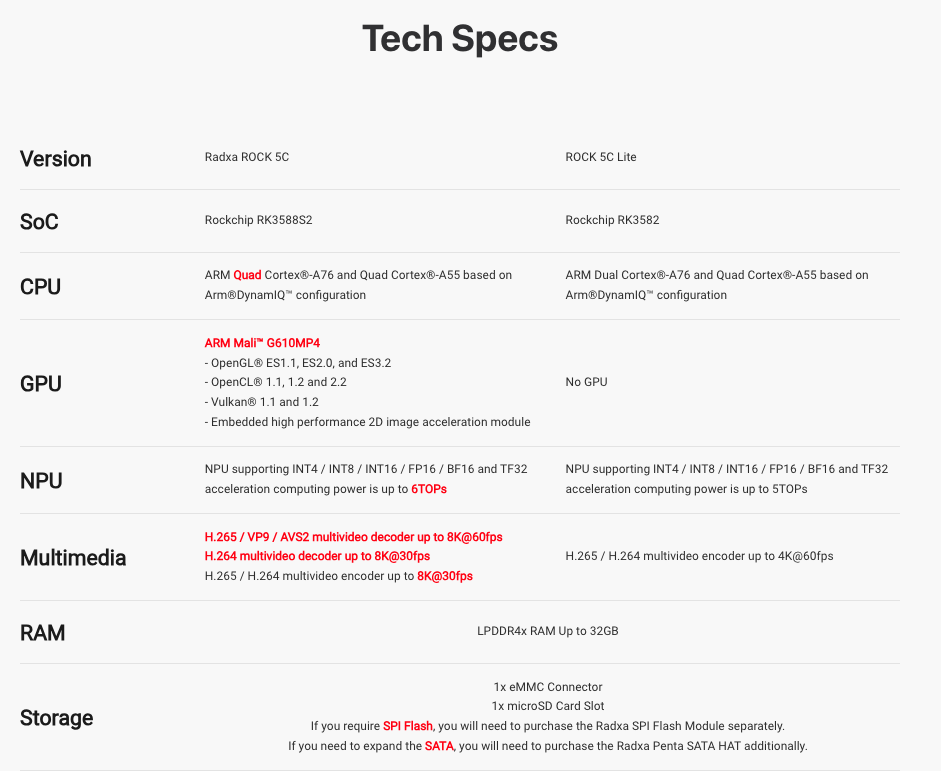Click the LPDDR4x RAM Up to 32GB text
Screen dimensions: 941x771
point(548,631)
